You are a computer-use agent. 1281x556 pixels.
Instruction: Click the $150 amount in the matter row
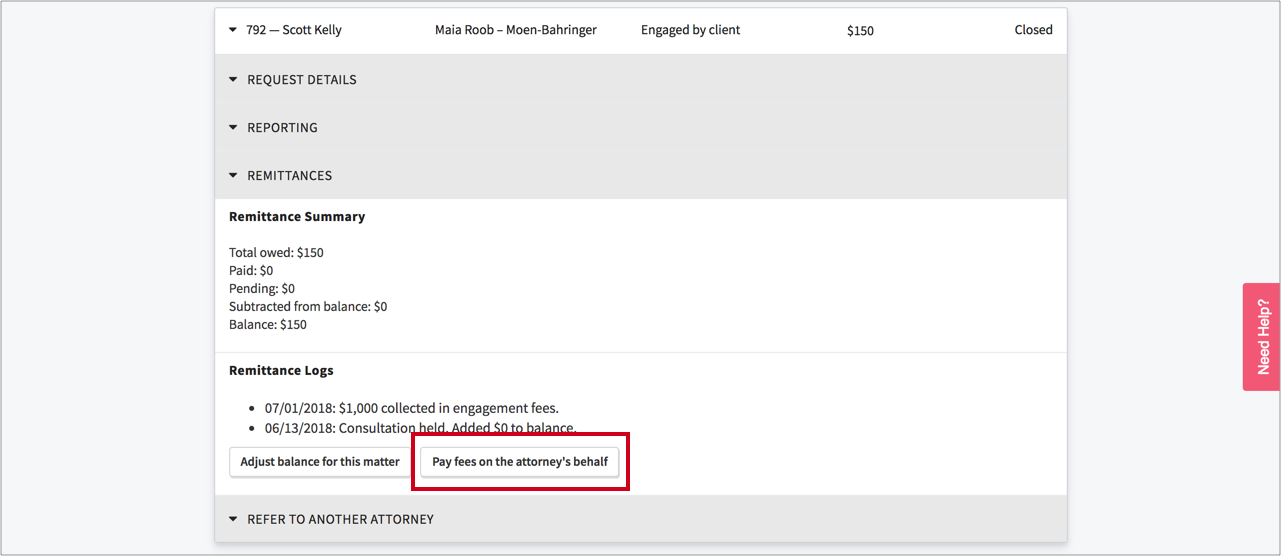point(860,31)
